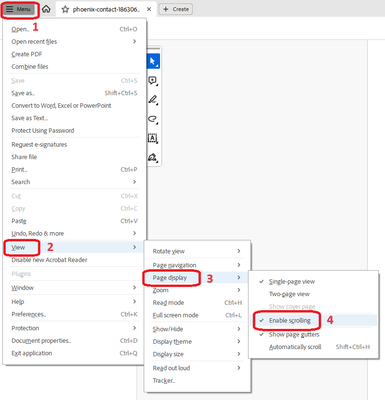Screen dimensions: 385x400
Task: Select the highlighter pen tool
Action: click(153, 100)
